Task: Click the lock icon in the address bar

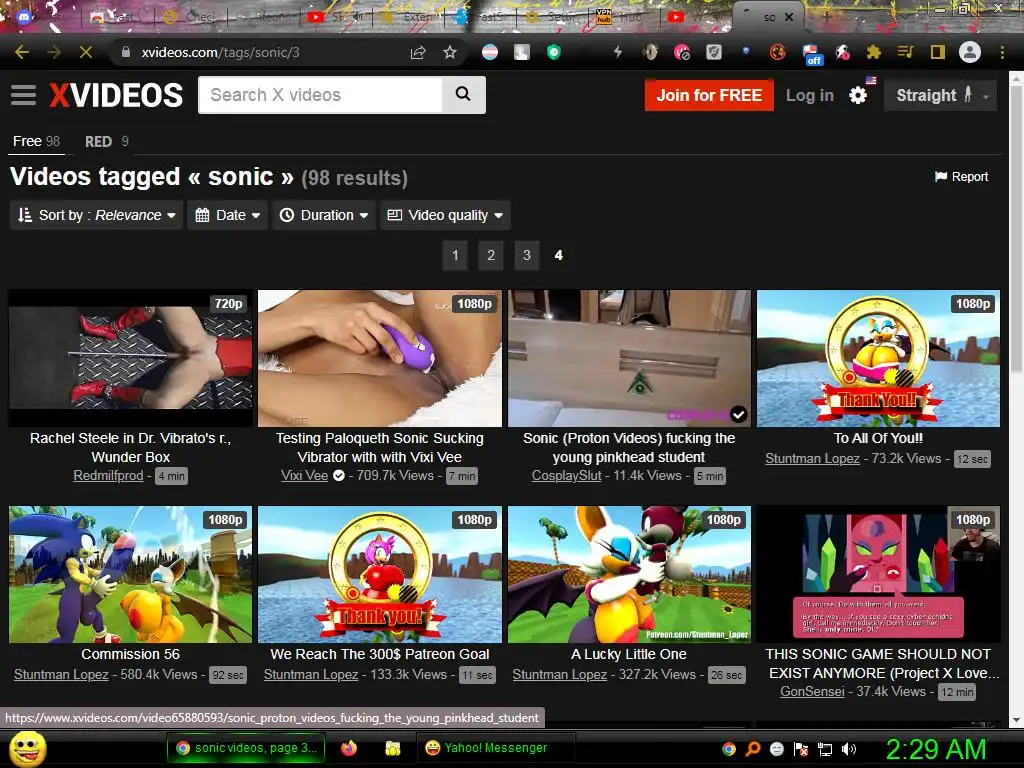Action: click(126, 52)
